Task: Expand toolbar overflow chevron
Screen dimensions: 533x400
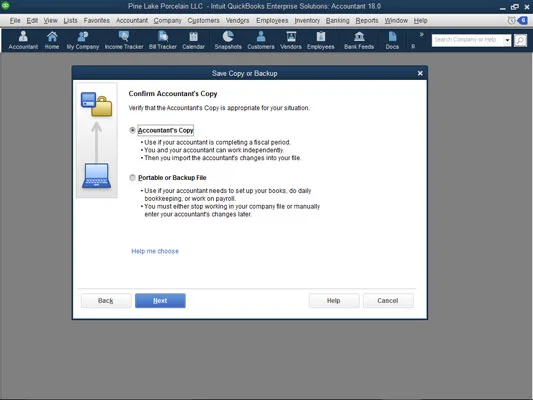Action: pos(422,34)
